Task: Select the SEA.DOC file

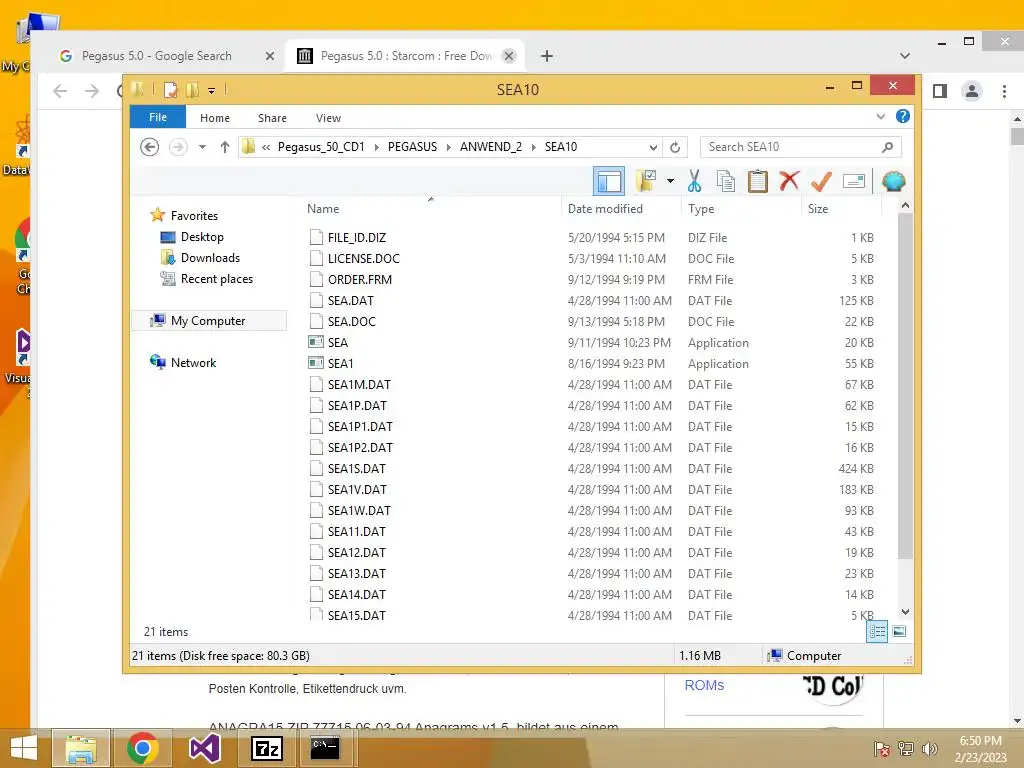Action: coord(351,321)
